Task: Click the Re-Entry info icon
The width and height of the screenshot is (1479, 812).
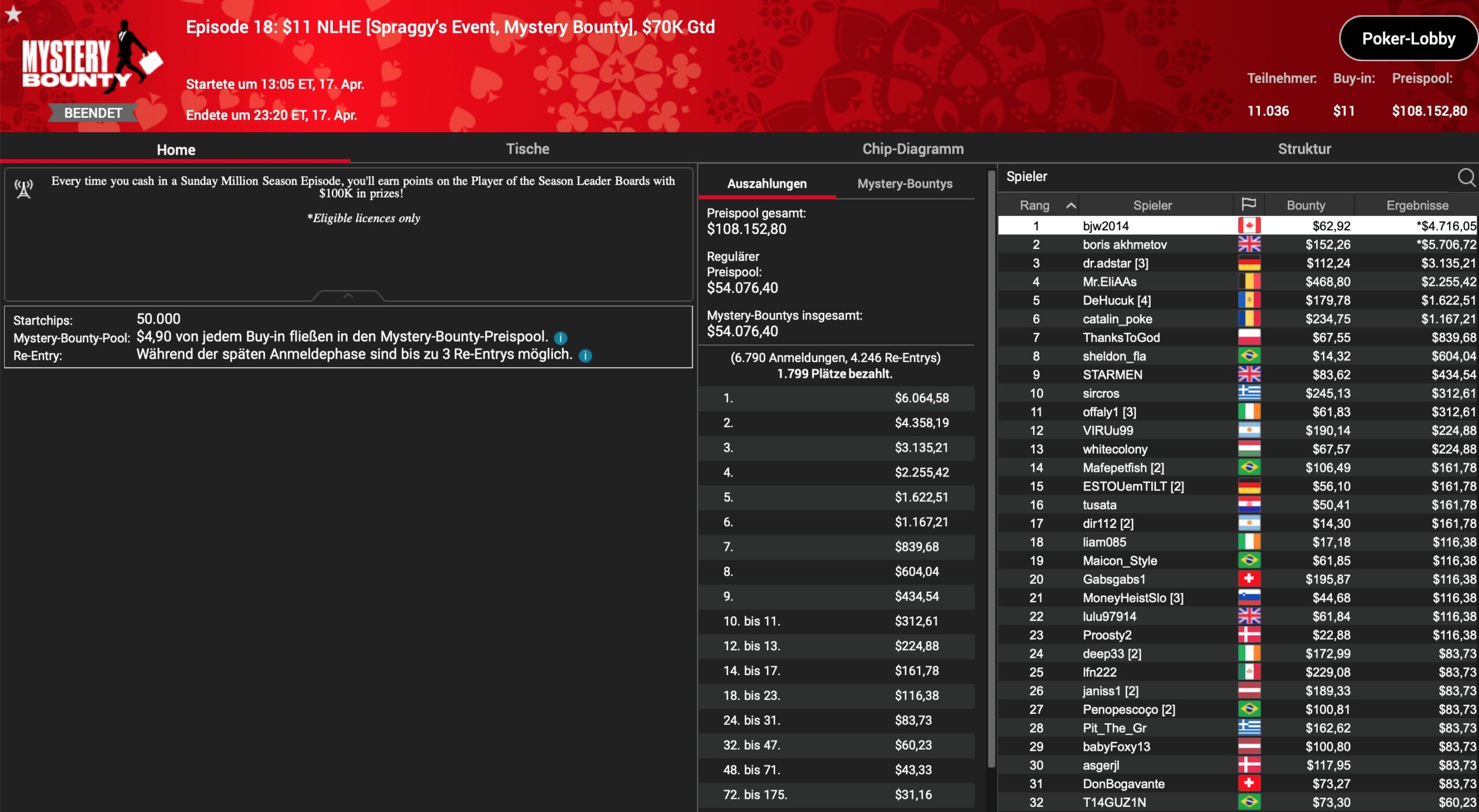Action: (x=585, y=356)
